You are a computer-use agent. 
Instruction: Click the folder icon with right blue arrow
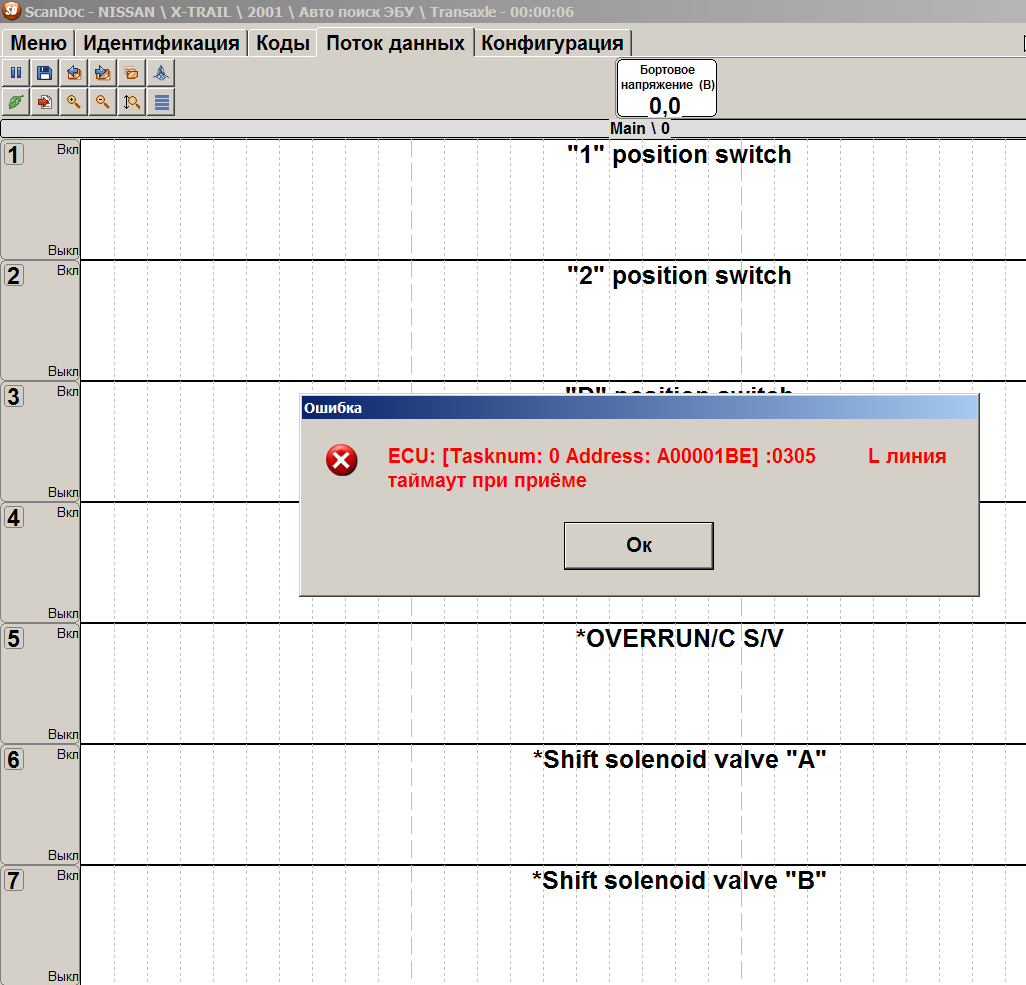tap(102, 73)
